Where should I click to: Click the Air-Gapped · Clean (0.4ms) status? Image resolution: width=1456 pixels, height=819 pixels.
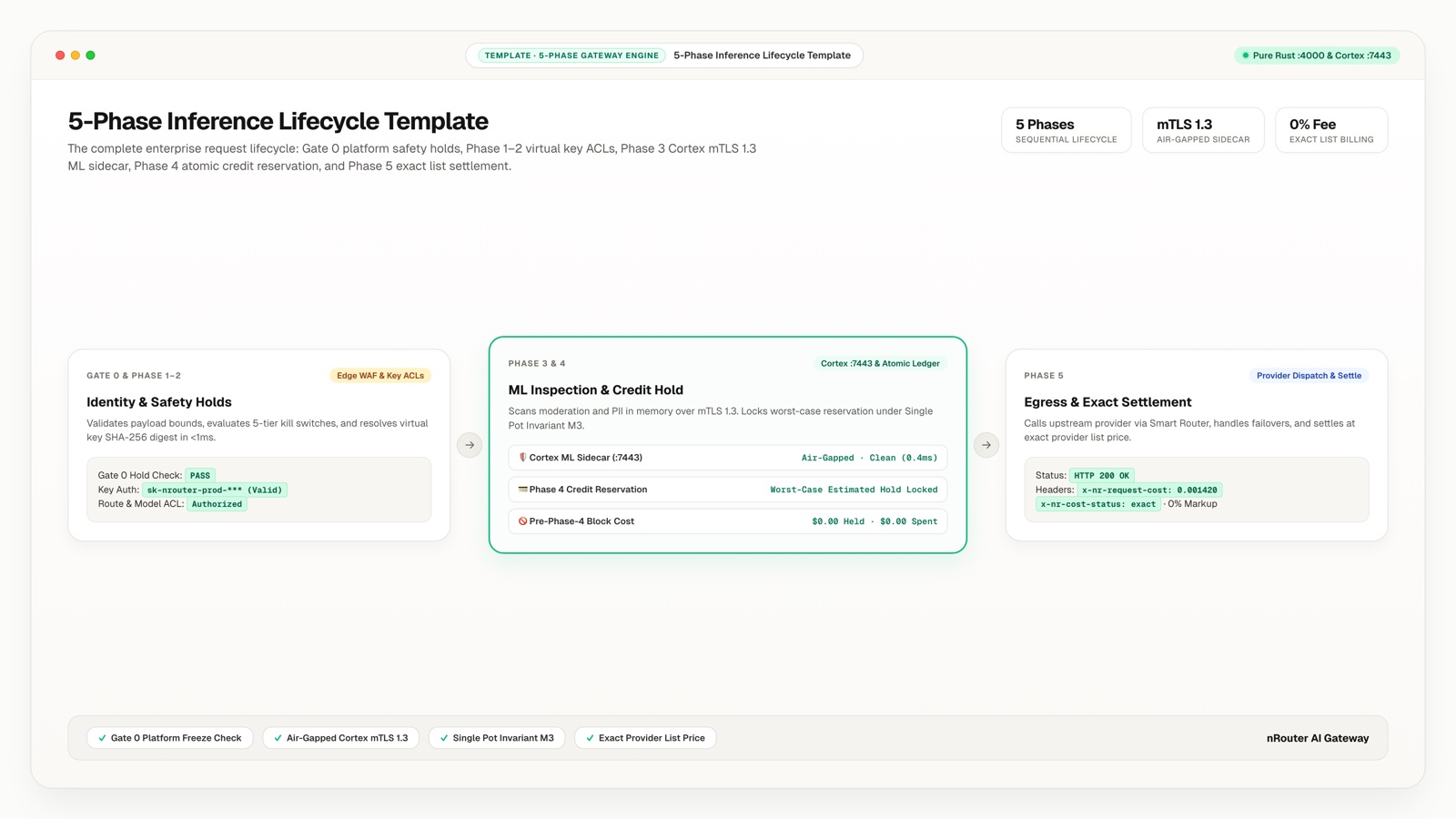tap(869, 458)
